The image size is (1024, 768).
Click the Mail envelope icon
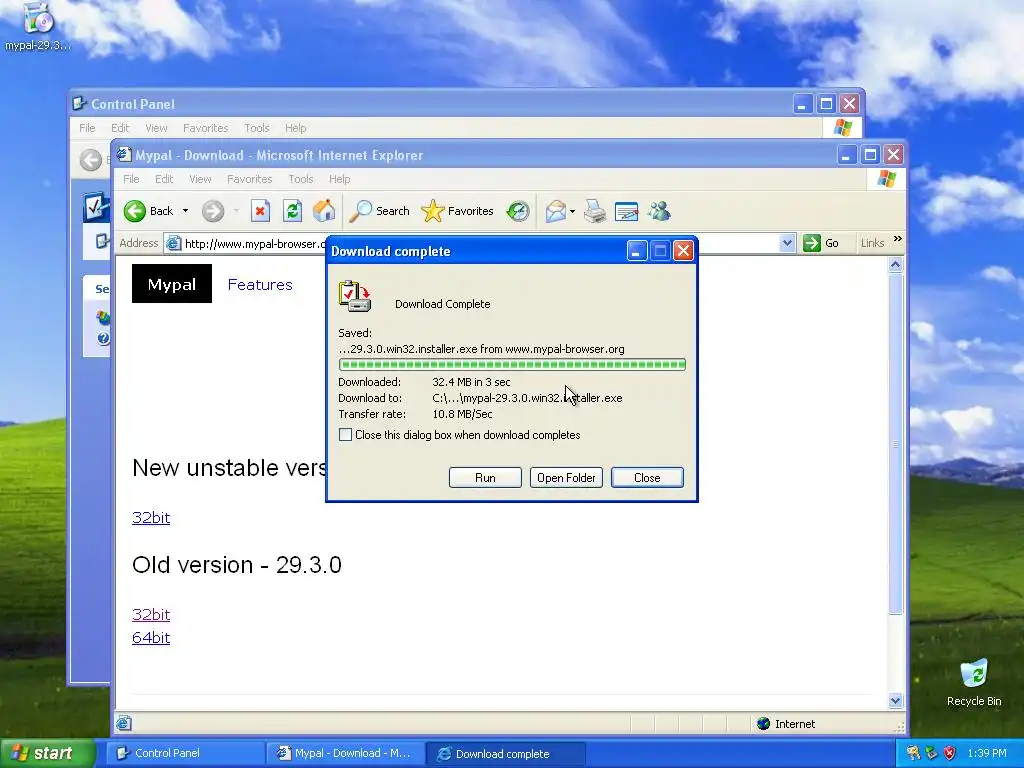point(555,211)
